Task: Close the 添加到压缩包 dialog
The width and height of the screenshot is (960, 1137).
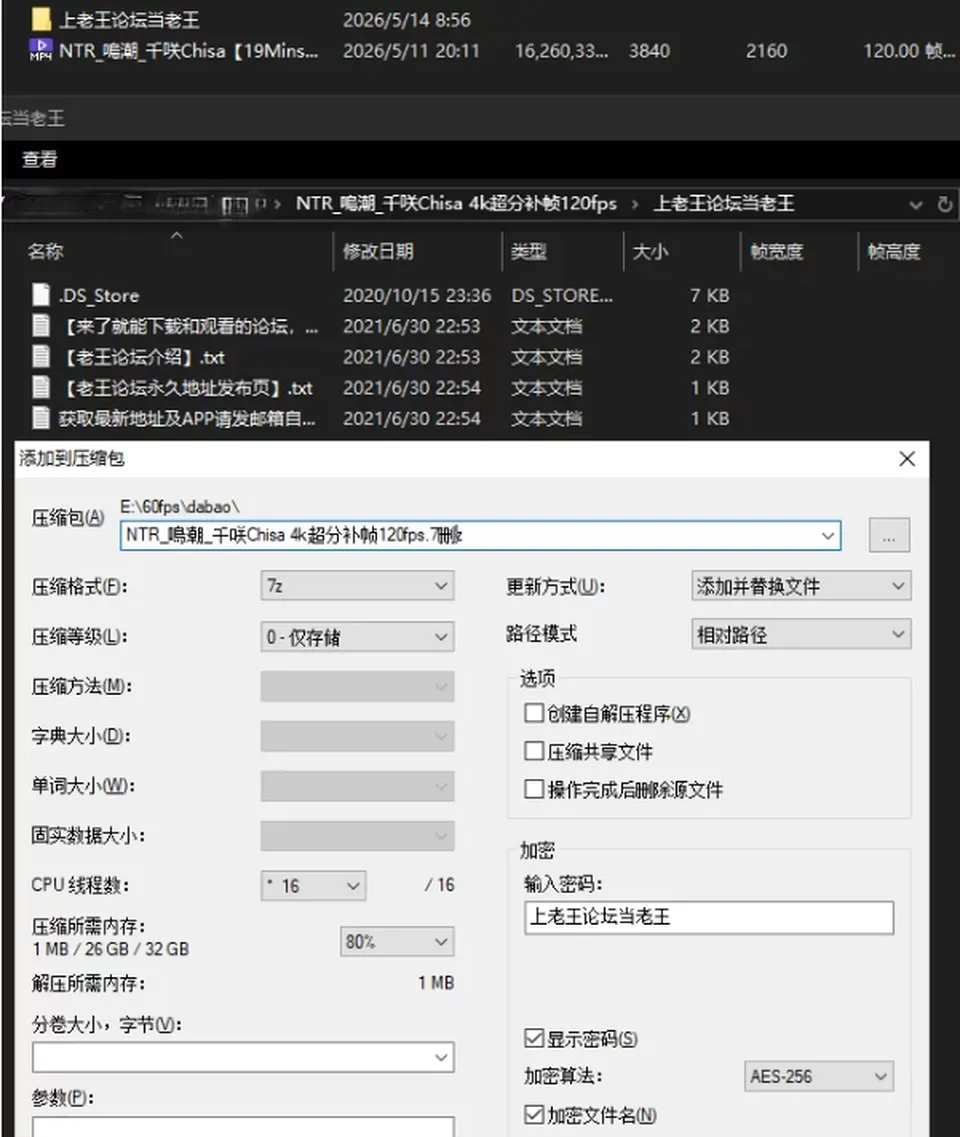Action: [x=907, y=459]
